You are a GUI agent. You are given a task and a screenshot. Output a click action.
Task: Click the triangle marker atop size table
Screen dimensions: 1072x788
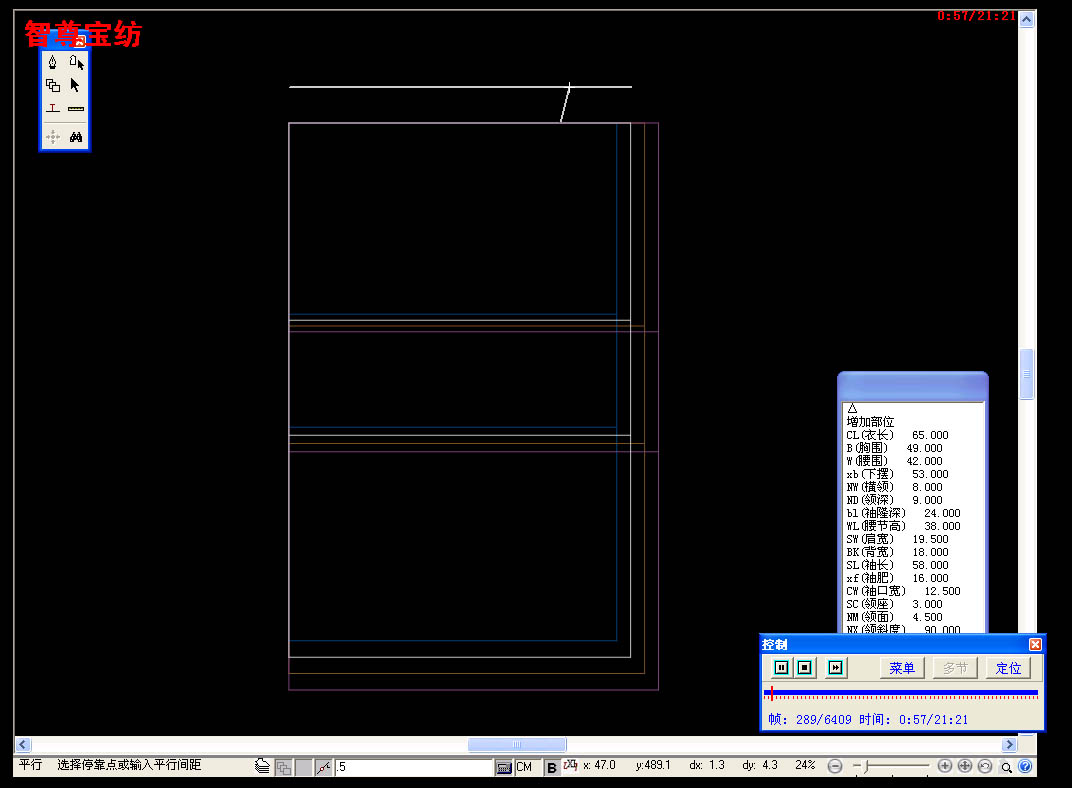coord(852,409)
